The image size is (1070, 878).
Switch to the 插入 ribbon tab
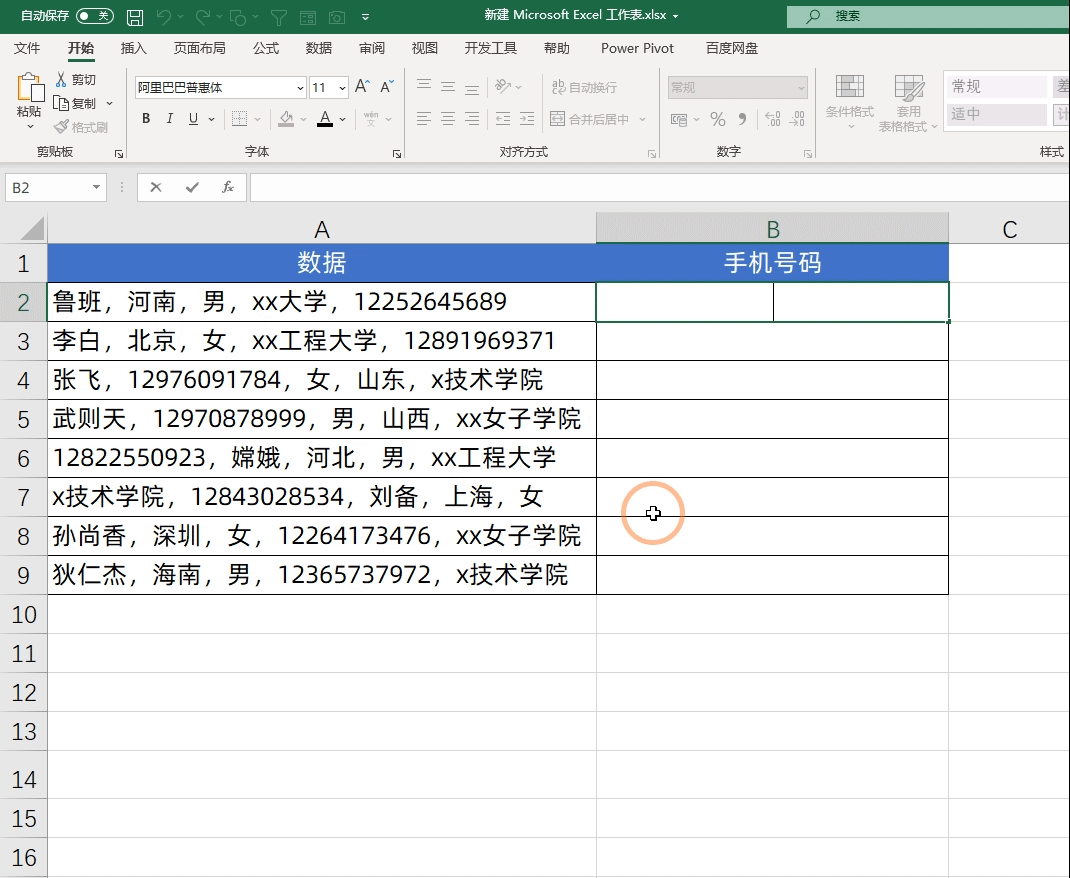point(133,48)
